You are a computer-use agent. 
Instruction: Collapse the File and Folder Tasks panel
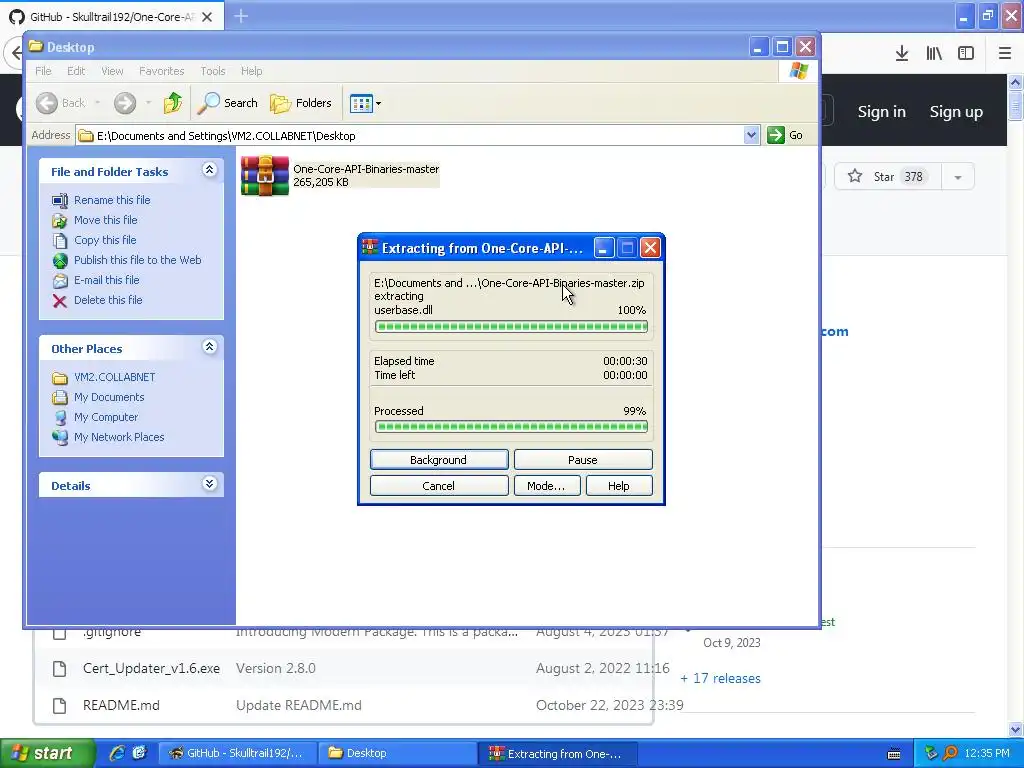[x=209, y=170]
